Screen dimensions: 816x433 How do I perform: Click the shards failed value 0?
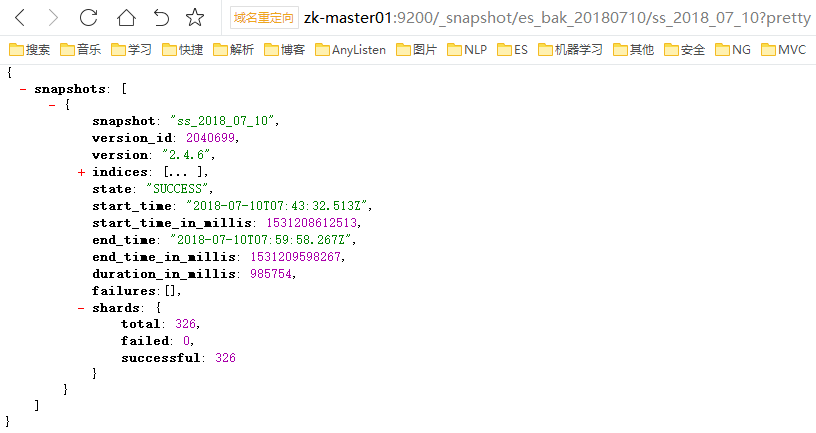tap(186, 341)
